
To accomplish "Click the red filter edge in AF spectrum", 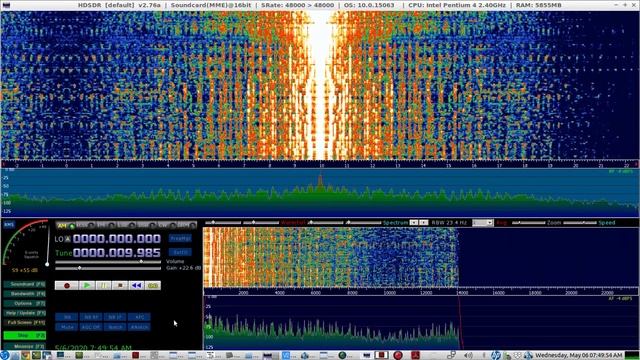I will [460, 322].
